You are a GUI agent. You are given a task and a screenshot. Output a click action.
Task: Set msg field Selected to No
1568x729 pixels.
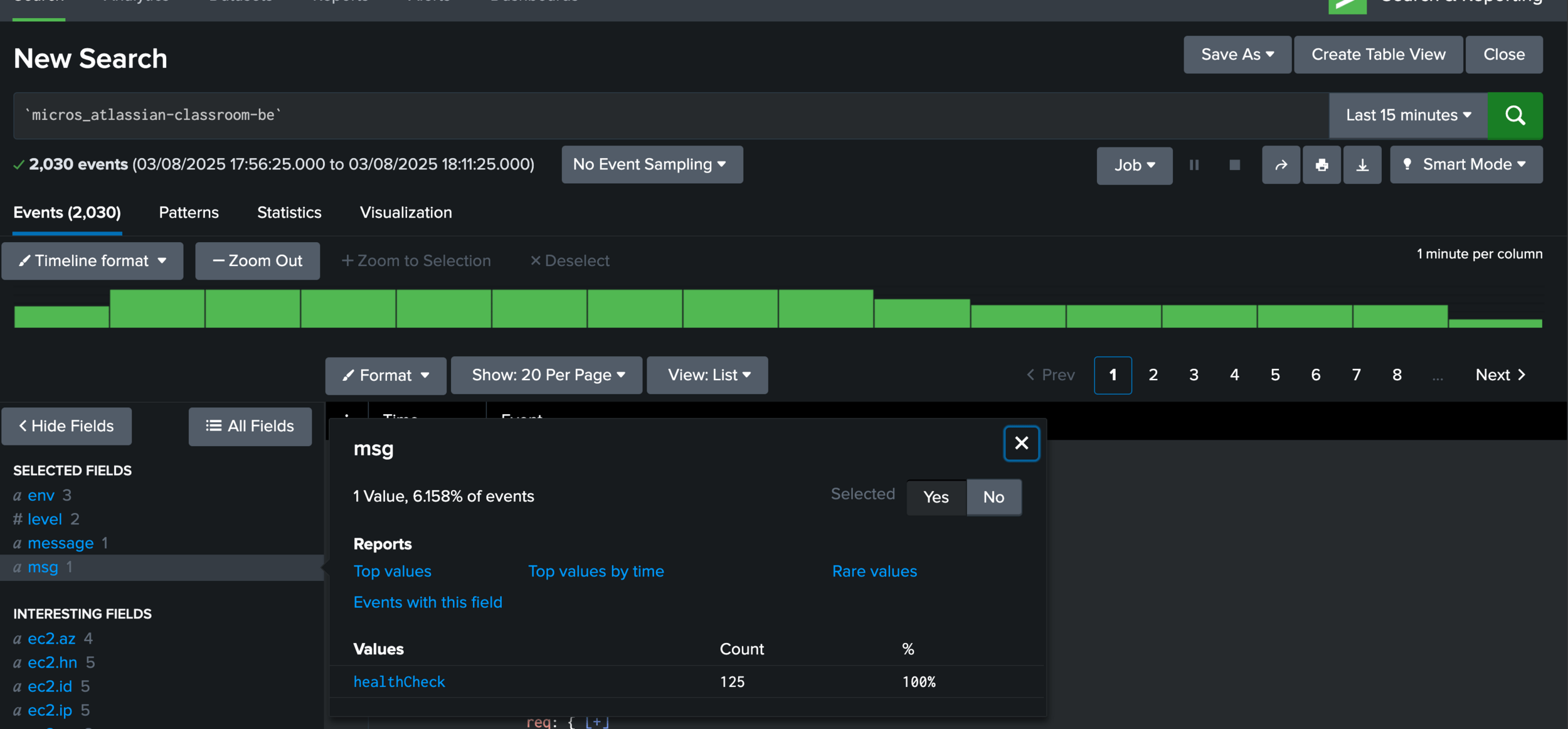tap(993, 498)
